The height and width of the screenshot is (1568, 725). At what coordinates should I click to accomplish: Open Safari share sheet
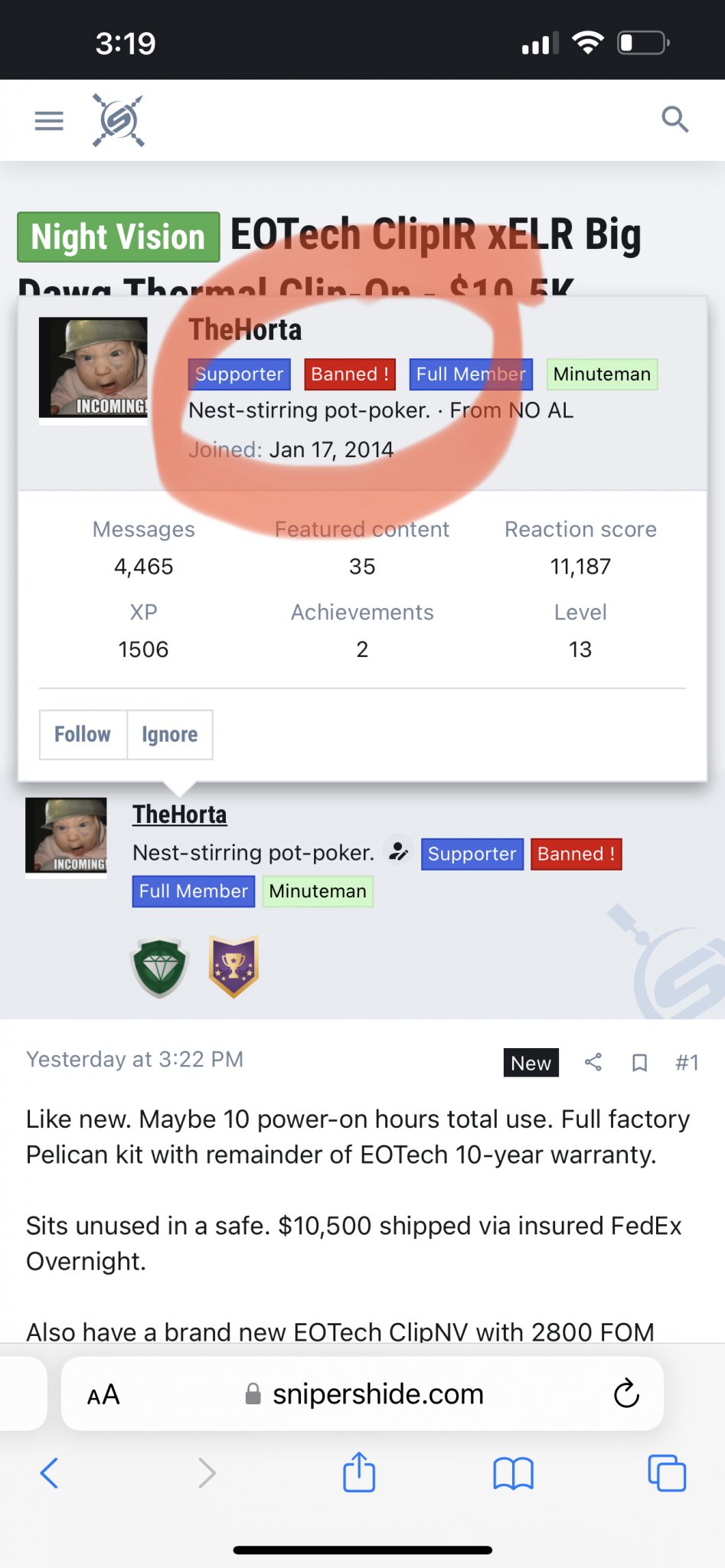tap(359, 1472)
